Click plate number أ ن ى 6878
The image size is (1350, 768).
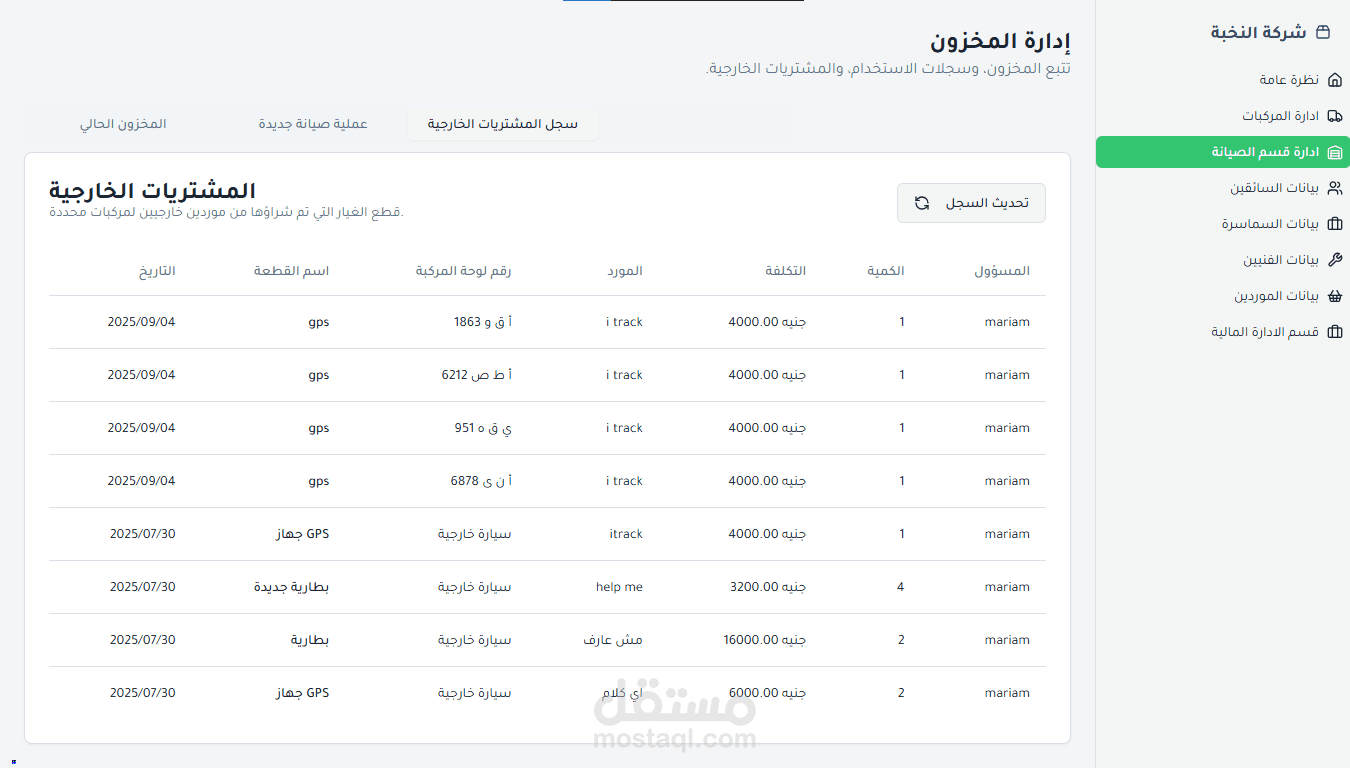(481, 481)
